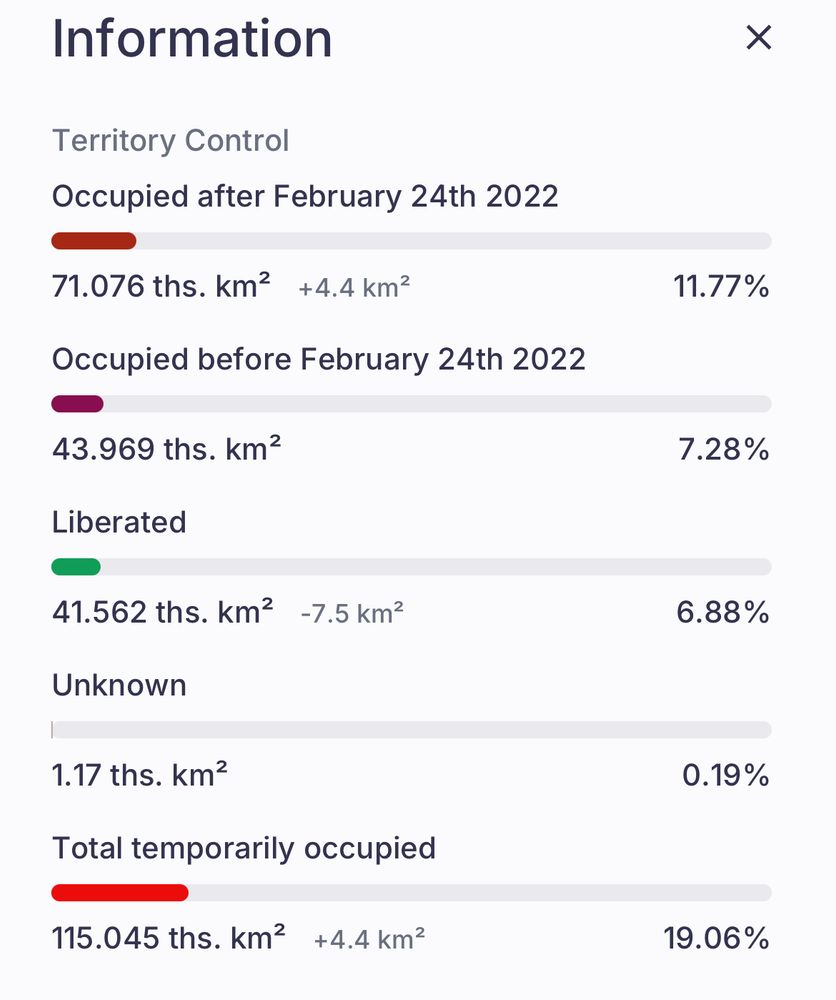This screenshot has height=1000, width=836.
Task: Click the bright red total occupied bar
Action: coord(119,893)
